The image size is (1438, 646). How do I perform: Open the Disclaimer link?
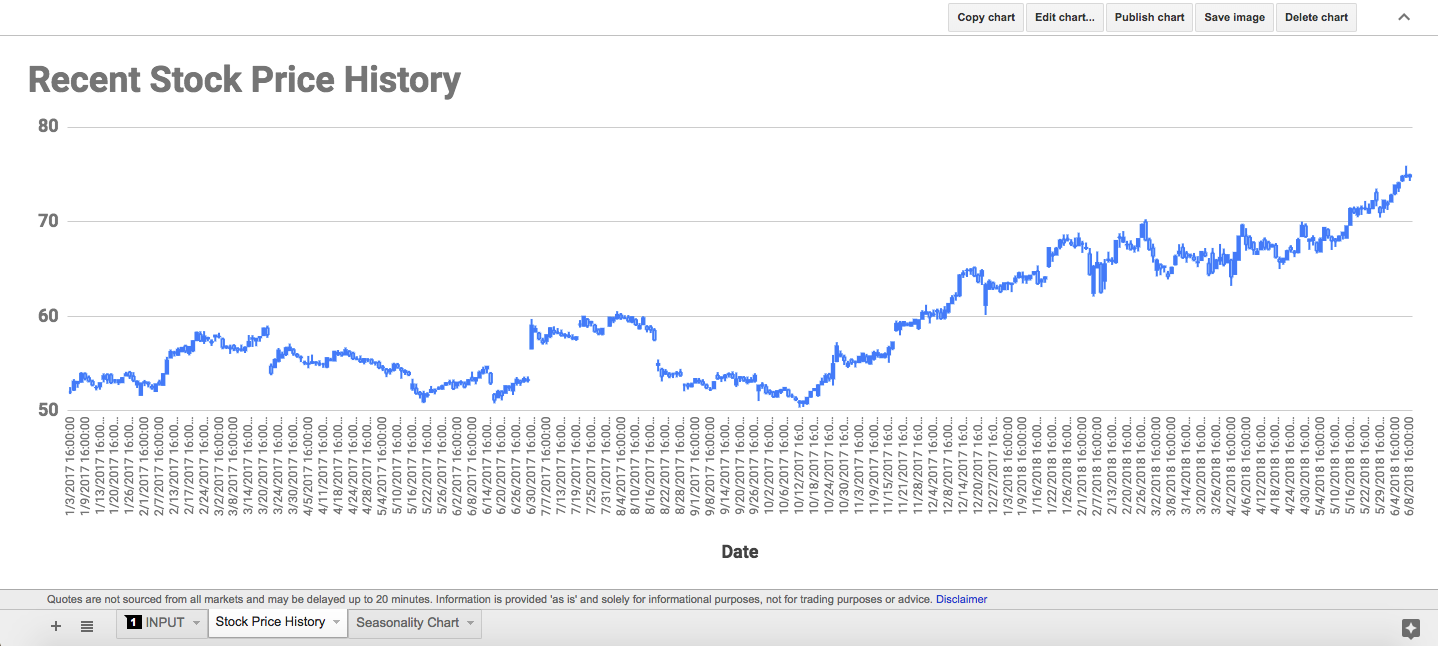pos(961,598)
